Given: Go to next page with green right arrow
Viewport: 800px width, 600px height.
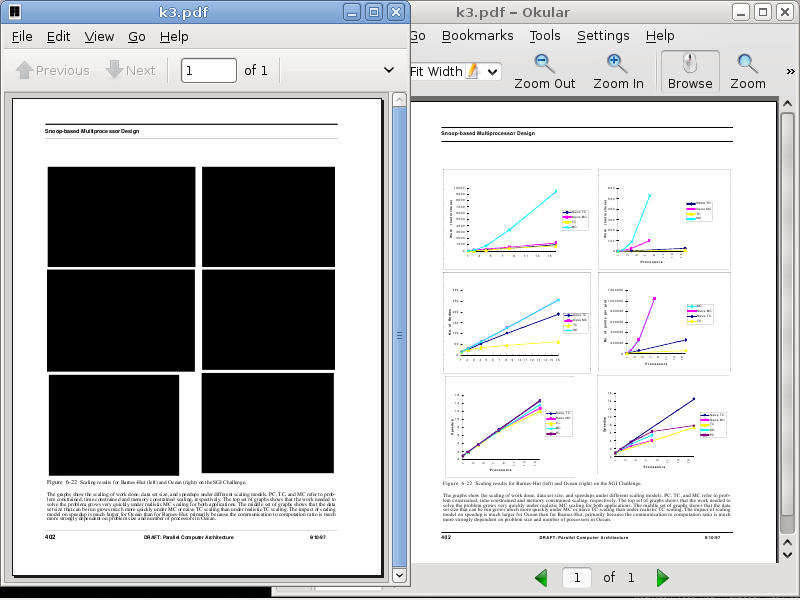Looking at the screenshot, I should tap(662, 578).
